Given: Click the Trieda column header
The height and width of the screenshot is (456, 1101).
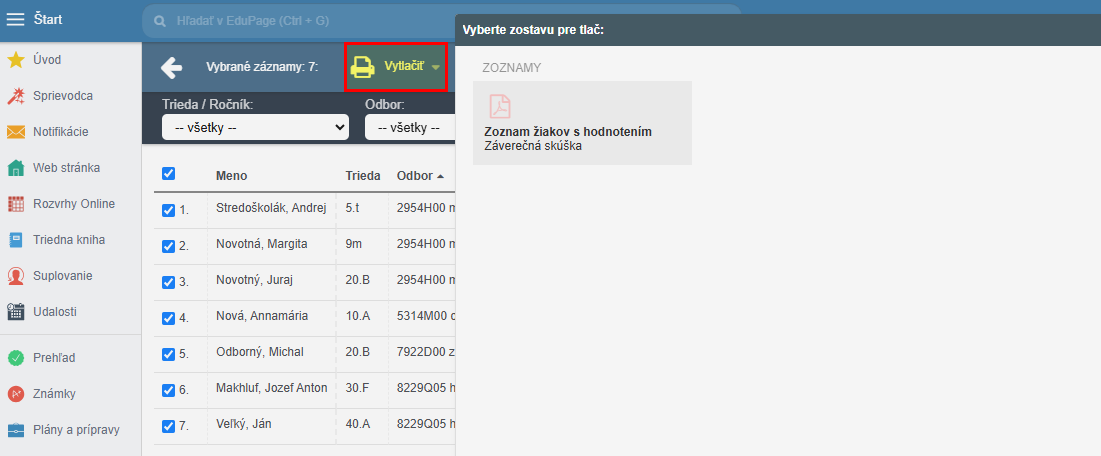Looking at the screenshot, I should coord(363,176).
